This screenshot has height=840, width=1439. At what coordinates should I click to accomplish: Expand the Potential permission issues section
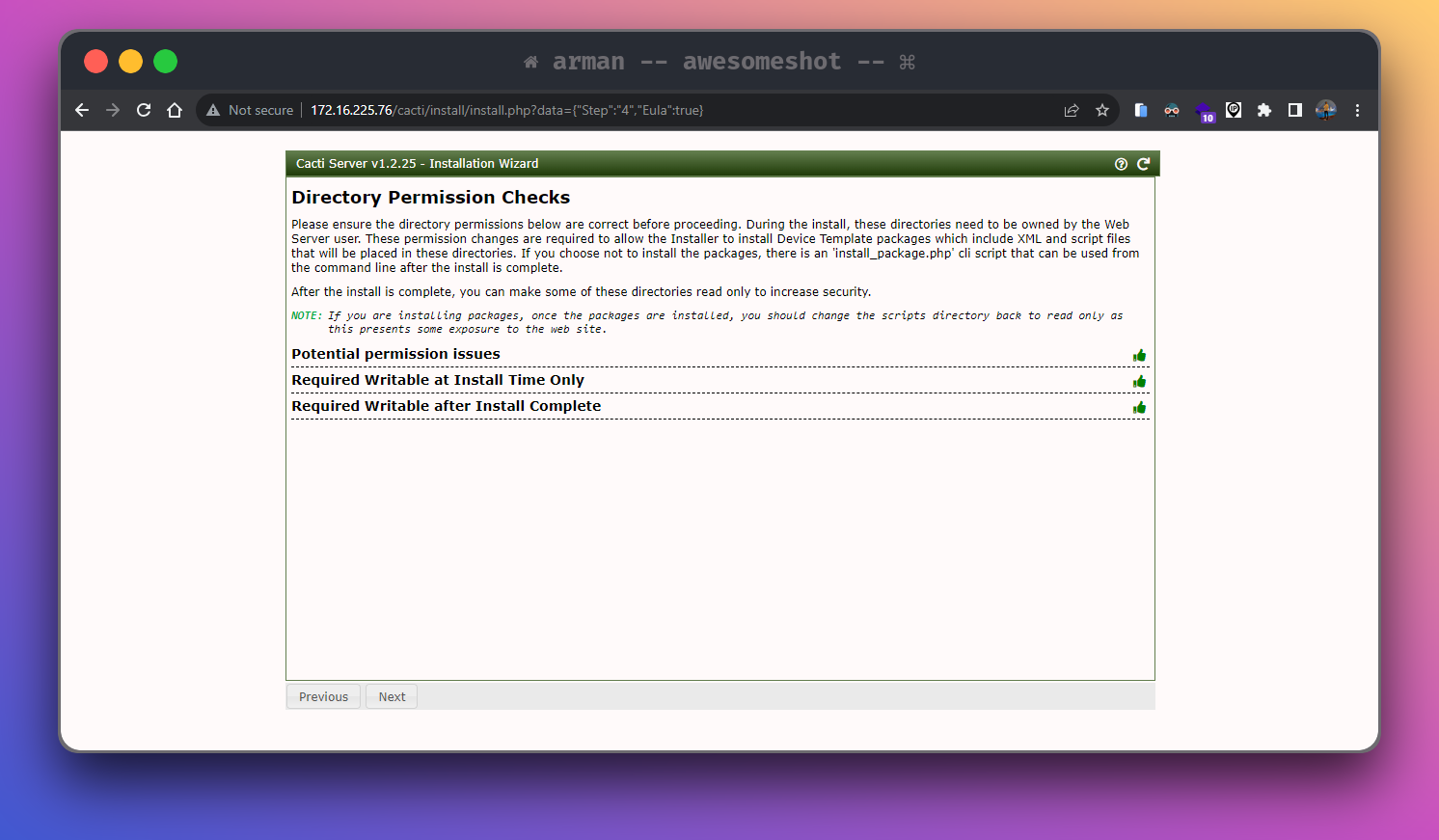click(719, 355)
